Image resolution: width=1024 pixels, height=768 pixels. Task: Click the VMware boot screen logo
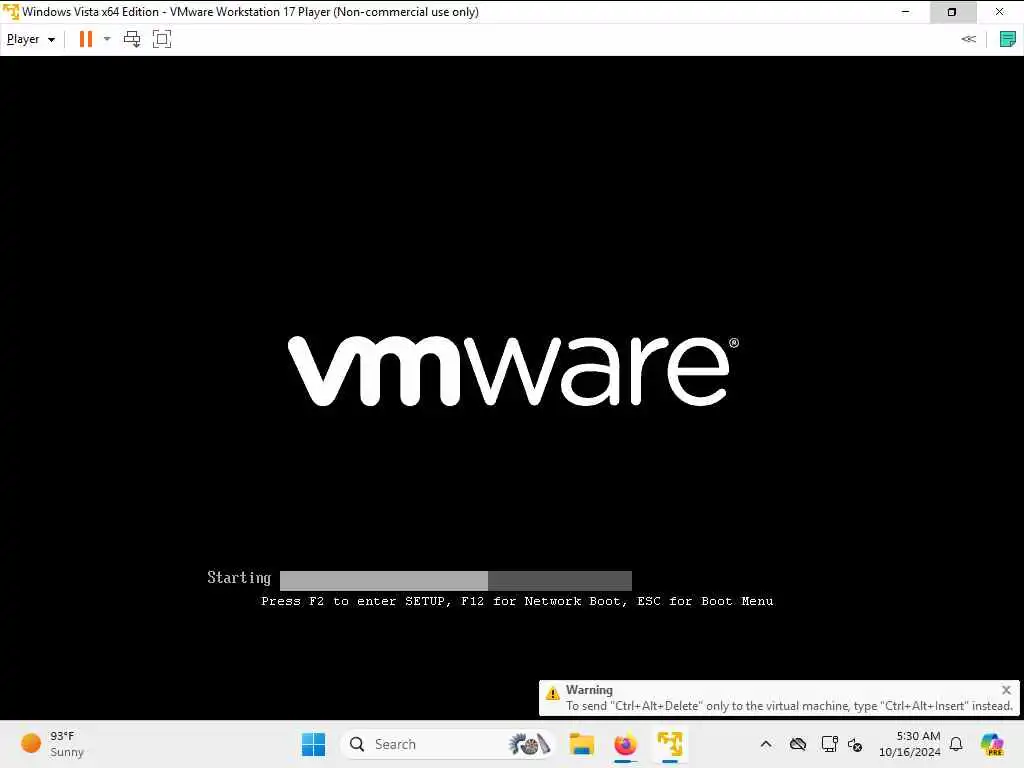tap(513, 370)
